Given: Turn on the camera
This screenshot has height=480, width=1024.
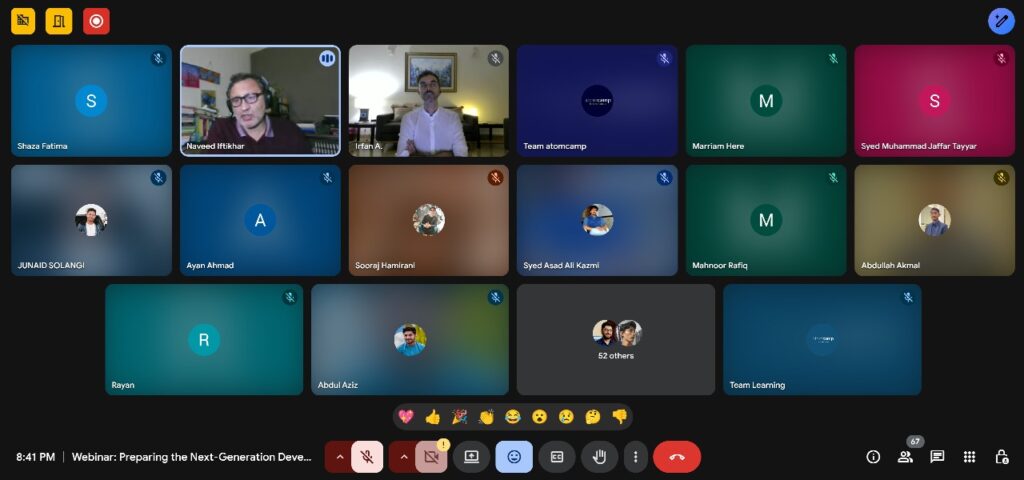Looking at the screenshot, I should pyautogui.click(x=431, y=457).
